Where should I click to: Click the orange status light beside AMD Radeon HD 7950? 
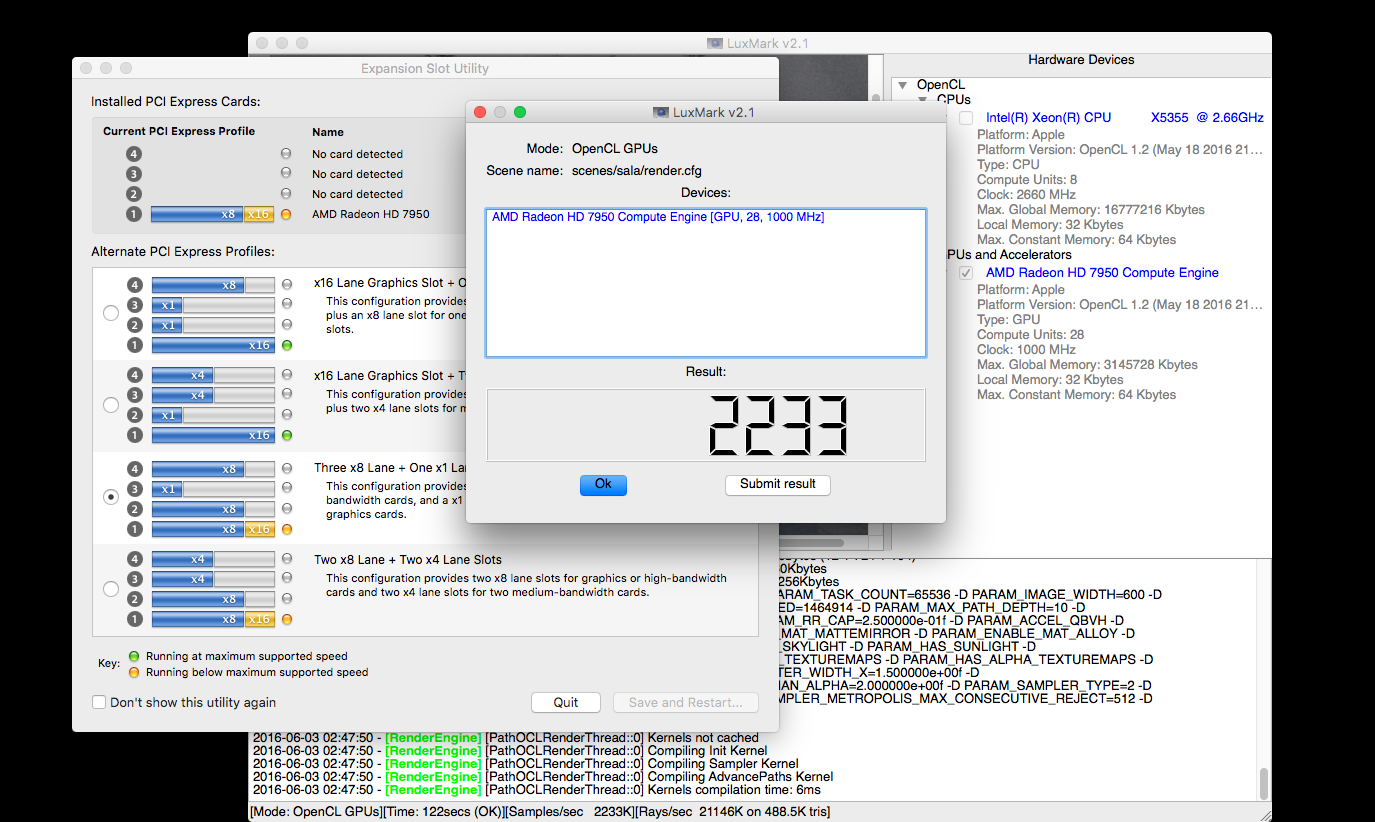pyautogui.click(x=286, y=214)
